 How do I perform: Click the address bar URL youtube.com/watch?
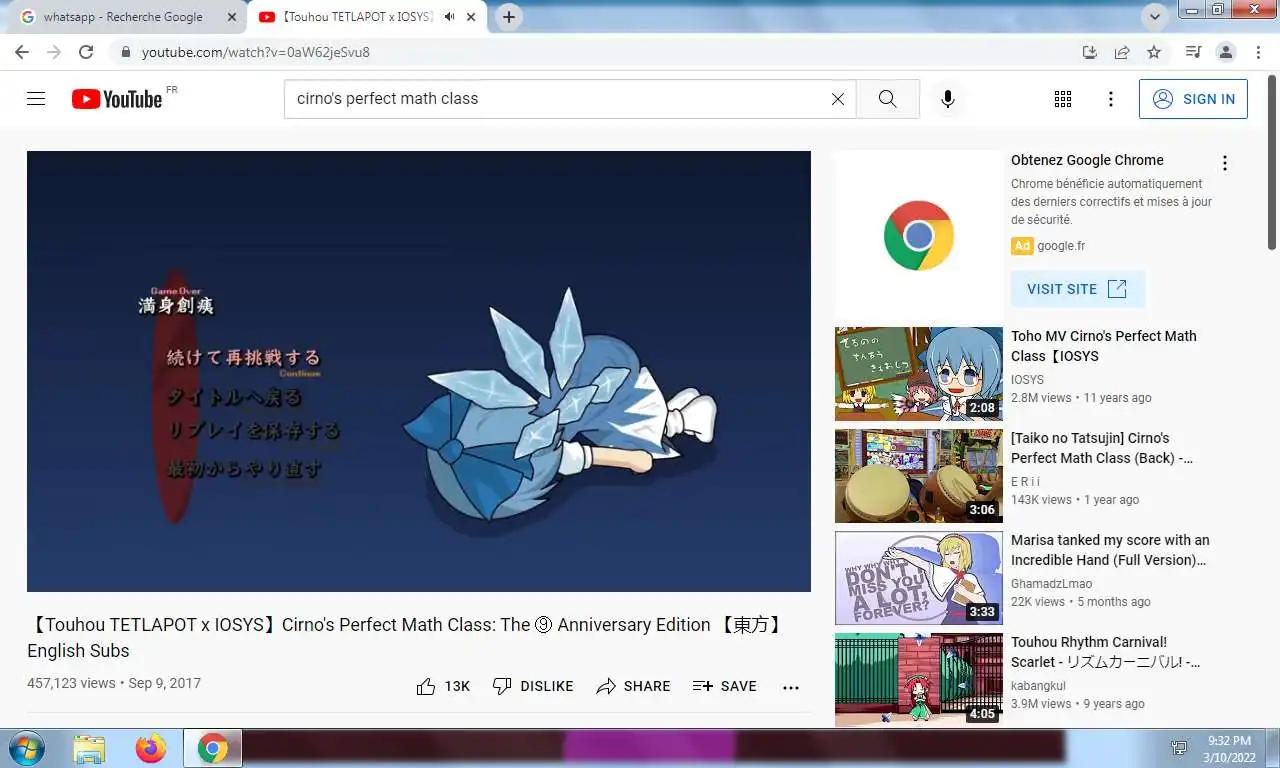tap(256, 52)
